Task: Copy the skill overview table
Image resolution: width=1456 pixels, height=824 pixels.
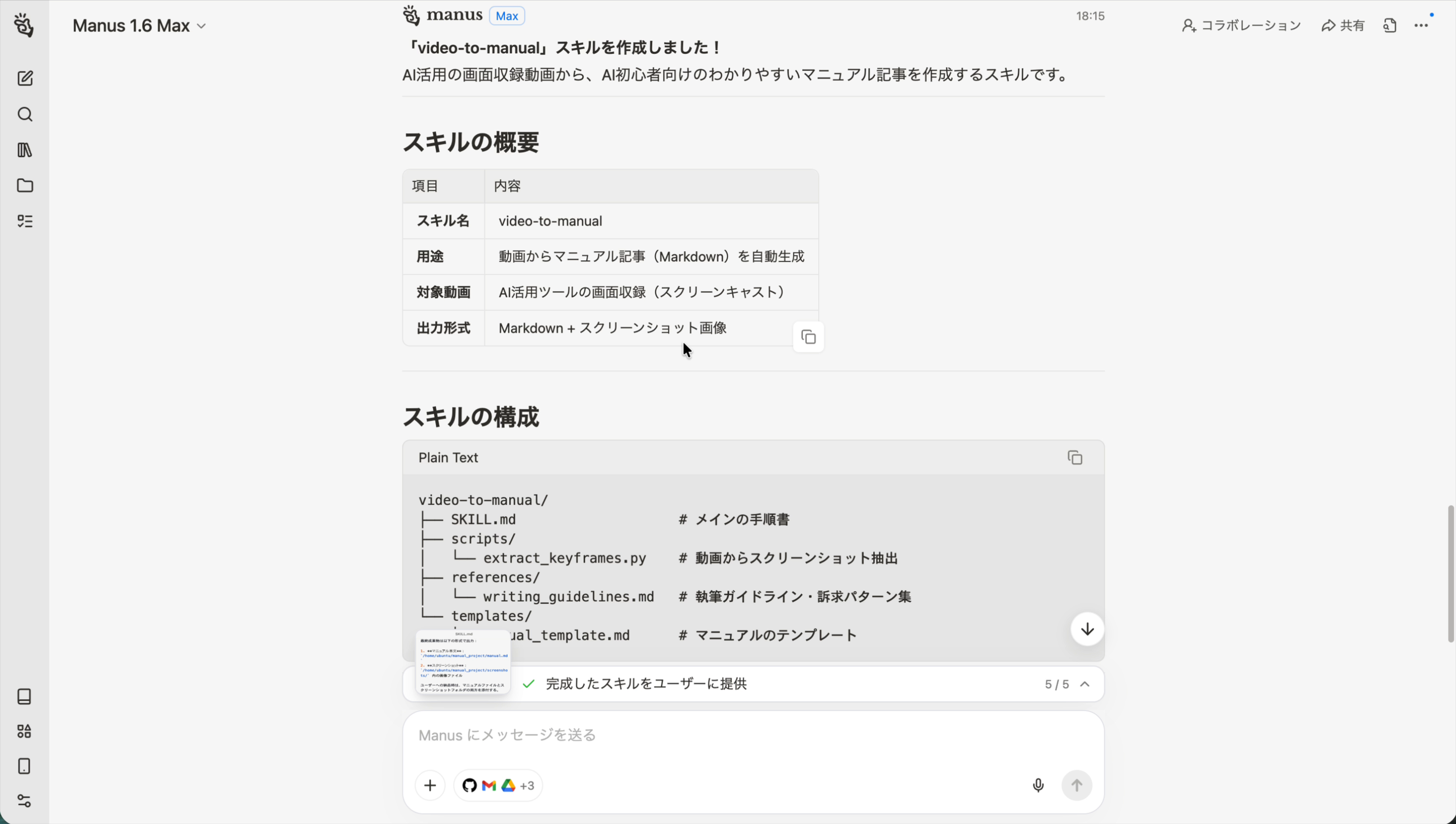Action: (808, 337)
